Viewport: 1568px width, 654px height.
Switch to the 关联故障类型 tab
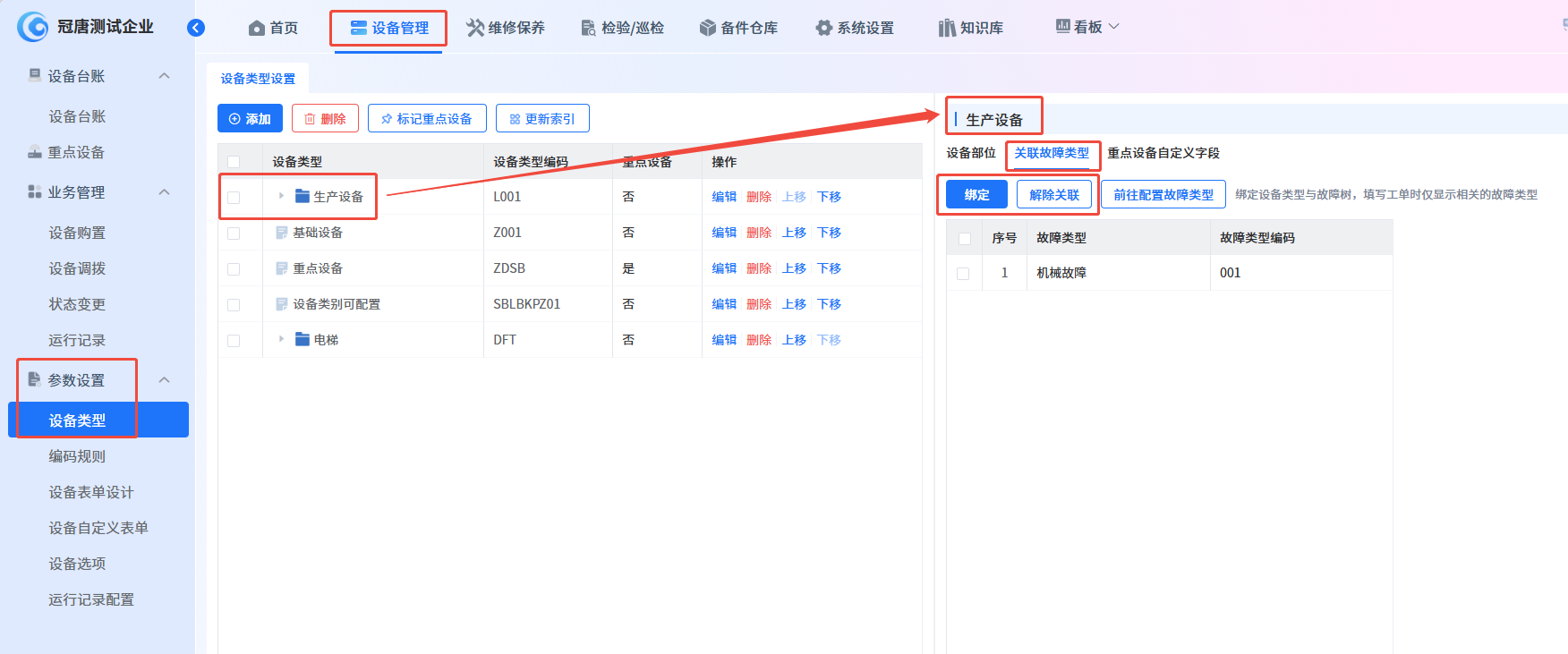click(1052, 153)
